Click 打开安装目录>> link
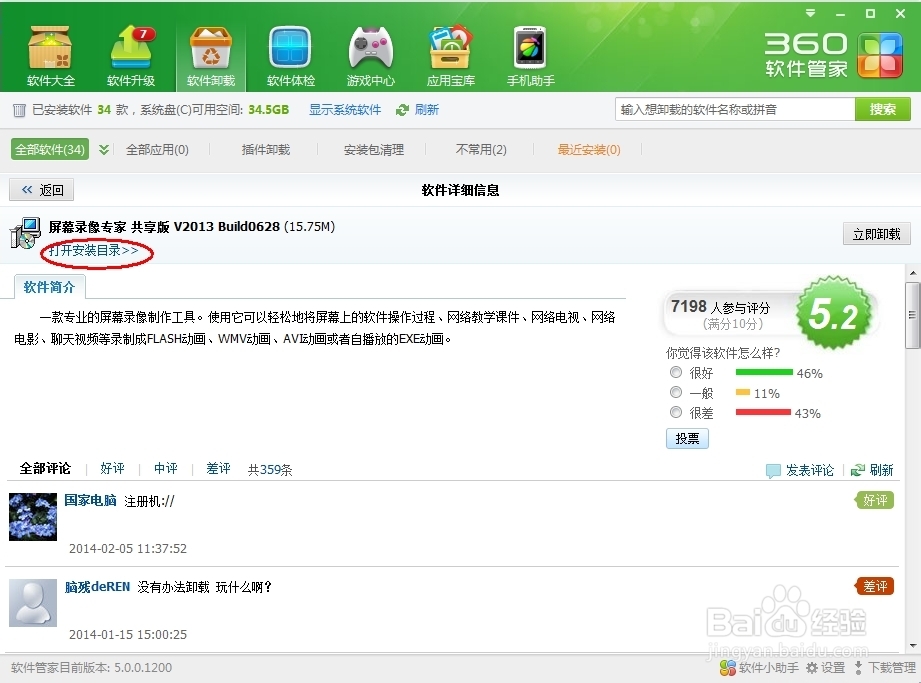Image resolution: width=921 pixels, height=683 pixels. [x=94, y=251]
